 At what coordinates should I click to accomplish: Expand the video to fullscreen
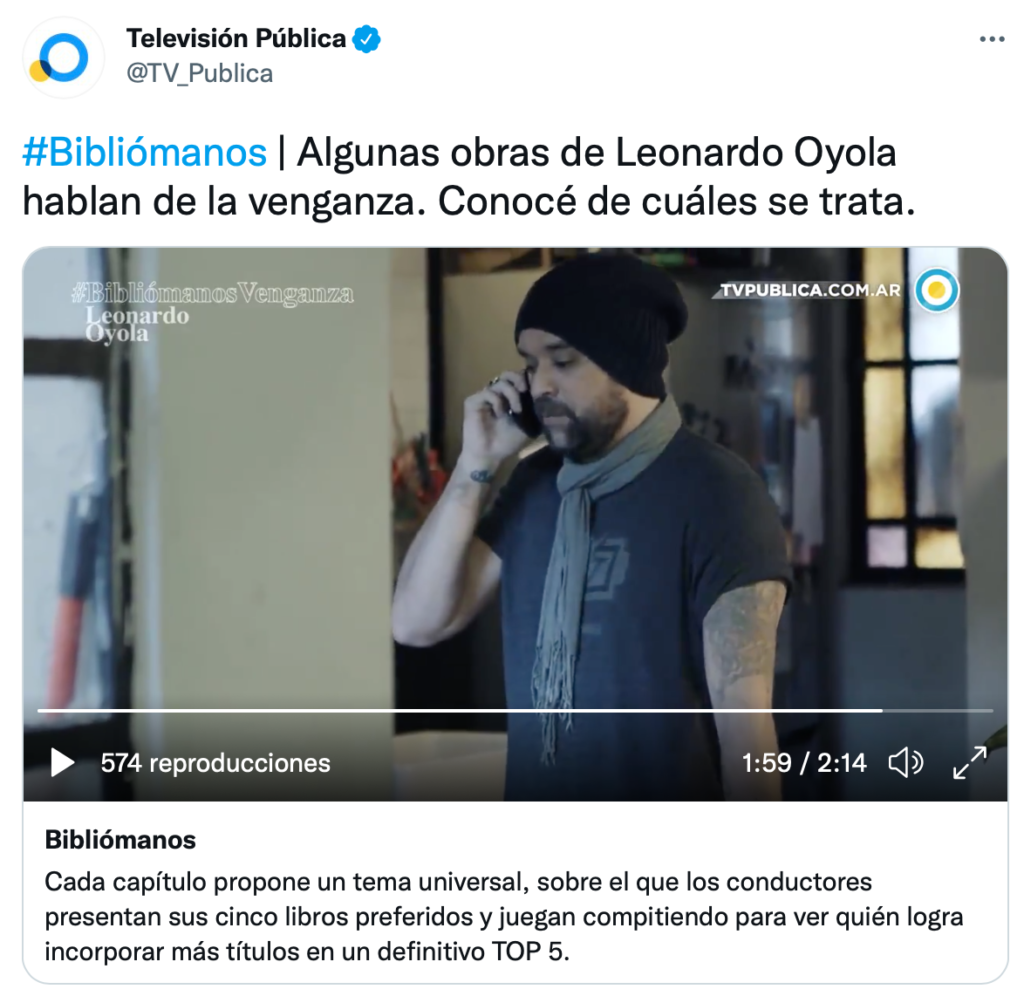click(x=970, y=763)
